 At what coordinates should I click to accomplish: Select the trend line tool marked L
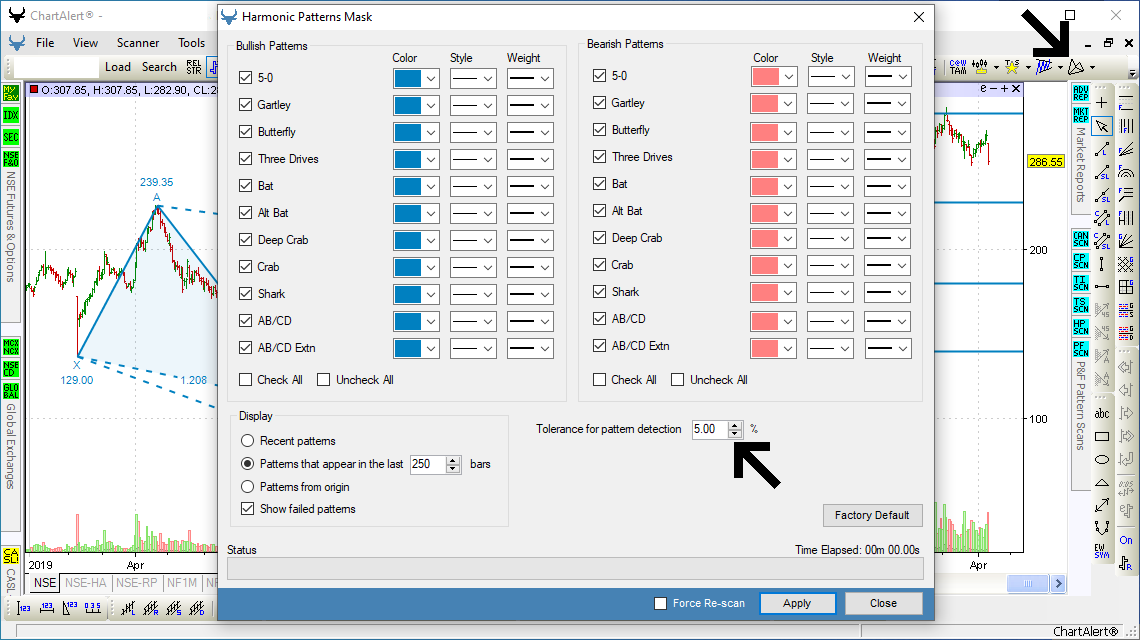coord(1102,149)
